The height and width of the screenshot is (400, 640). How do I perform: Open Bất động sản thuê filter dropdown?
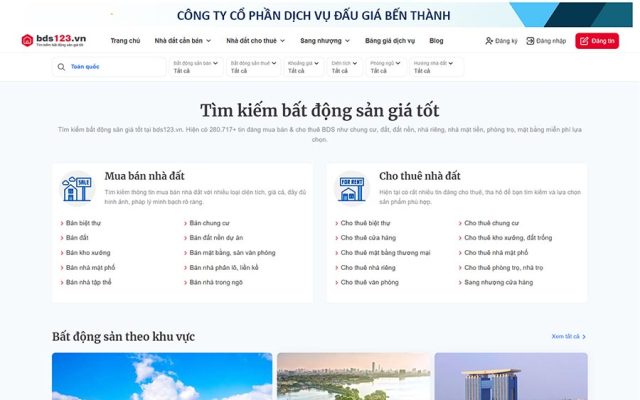[x=253, y=67]
